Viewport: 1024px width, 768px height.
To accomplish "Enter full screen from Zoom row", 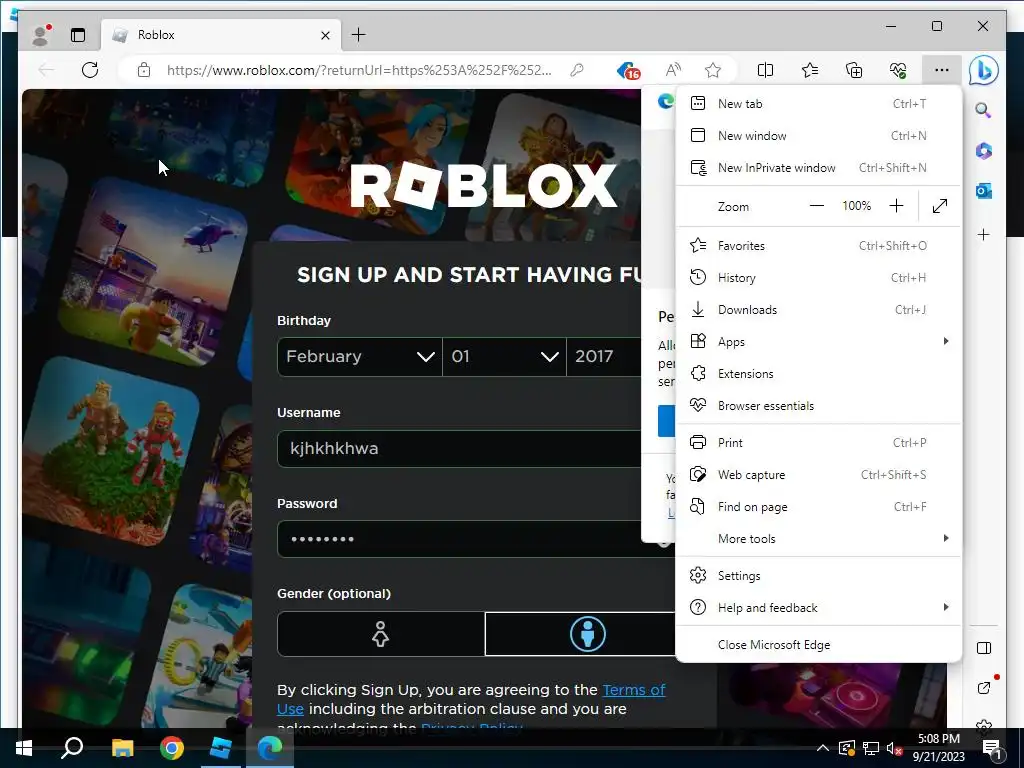I will point(940,206).
